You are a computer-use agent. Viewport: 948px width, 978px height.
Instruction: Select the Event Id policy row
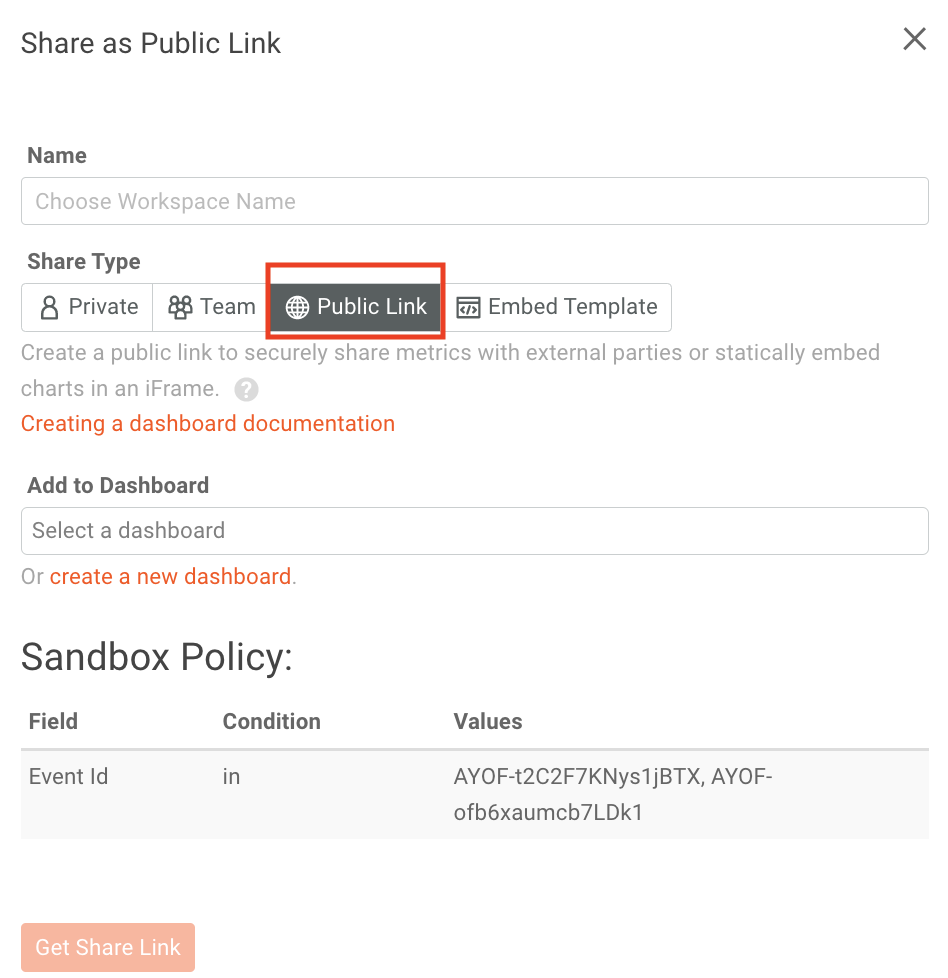(x=69, y=777)
